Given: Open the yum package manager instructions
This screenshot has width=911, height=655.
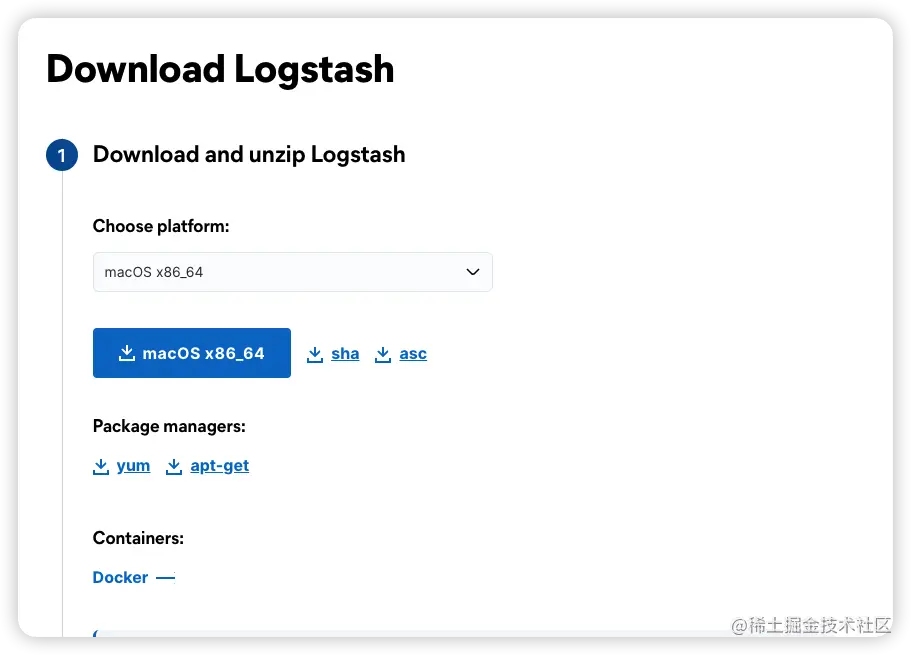Looking at the screenshot, I should (134, 465).
